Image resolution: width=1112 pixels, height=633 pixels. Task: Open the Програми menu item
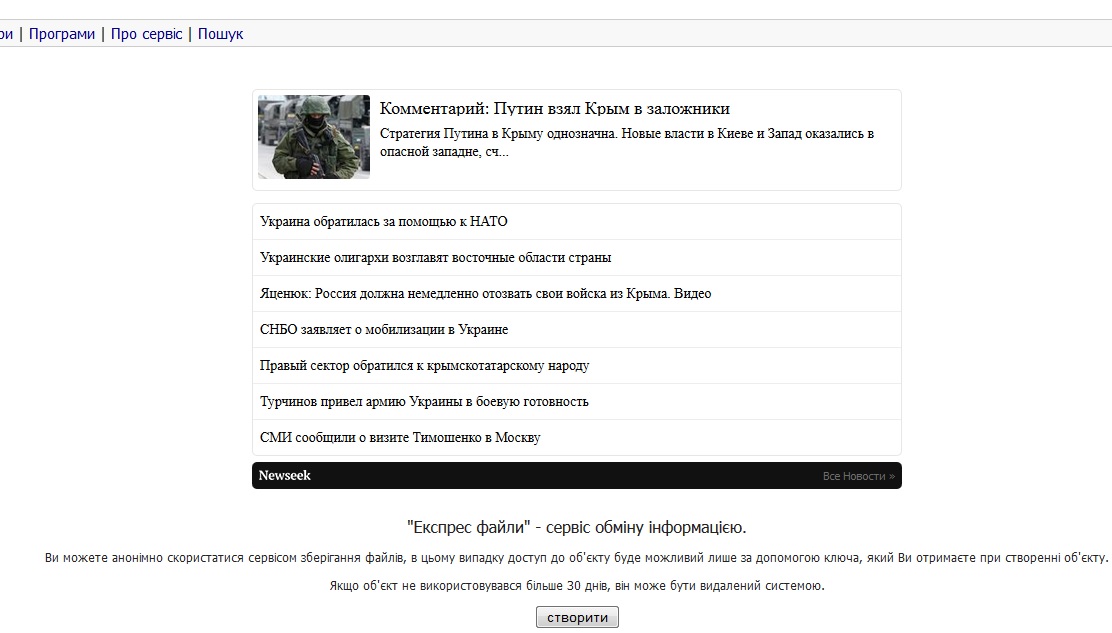62,34
